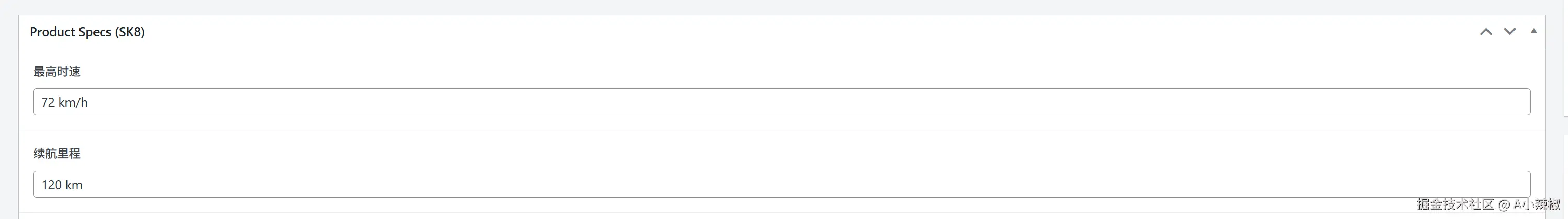Focus the 最高时速 input field

(782, 102)
